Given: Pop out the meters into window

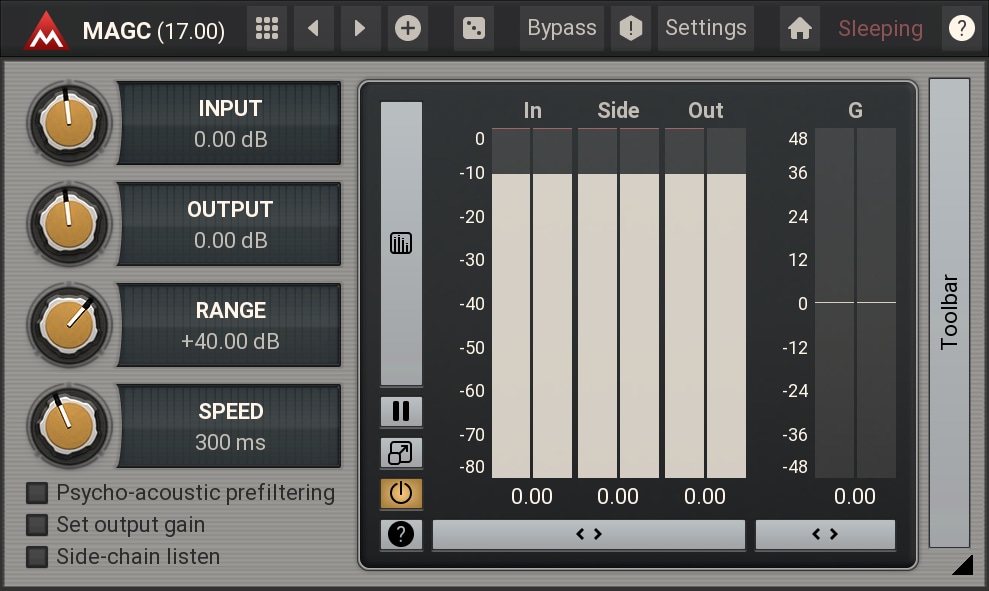Looking at the screenshot, I should coord(401,453).
